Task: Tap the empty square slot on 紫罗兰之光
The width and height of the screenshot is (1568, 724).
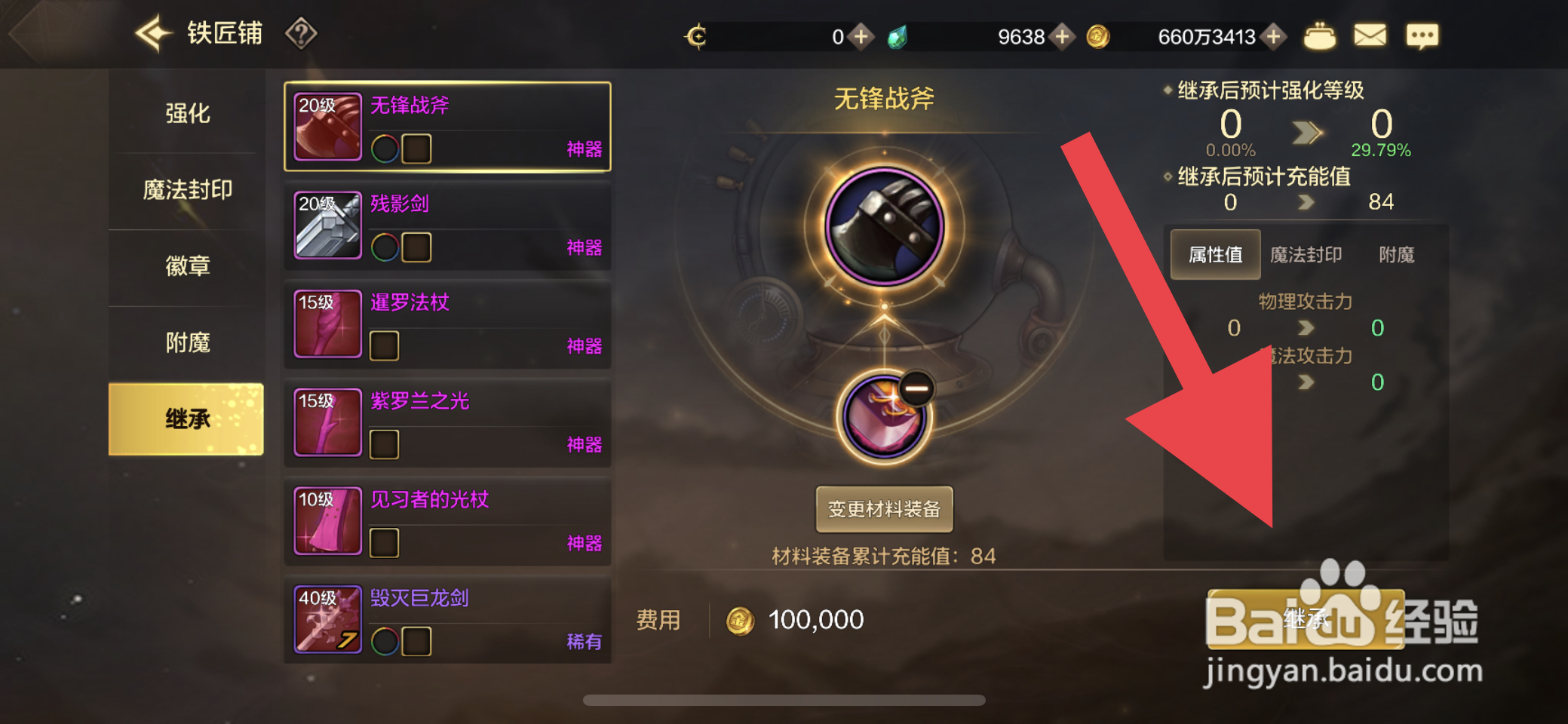Action: pos(384,444)
